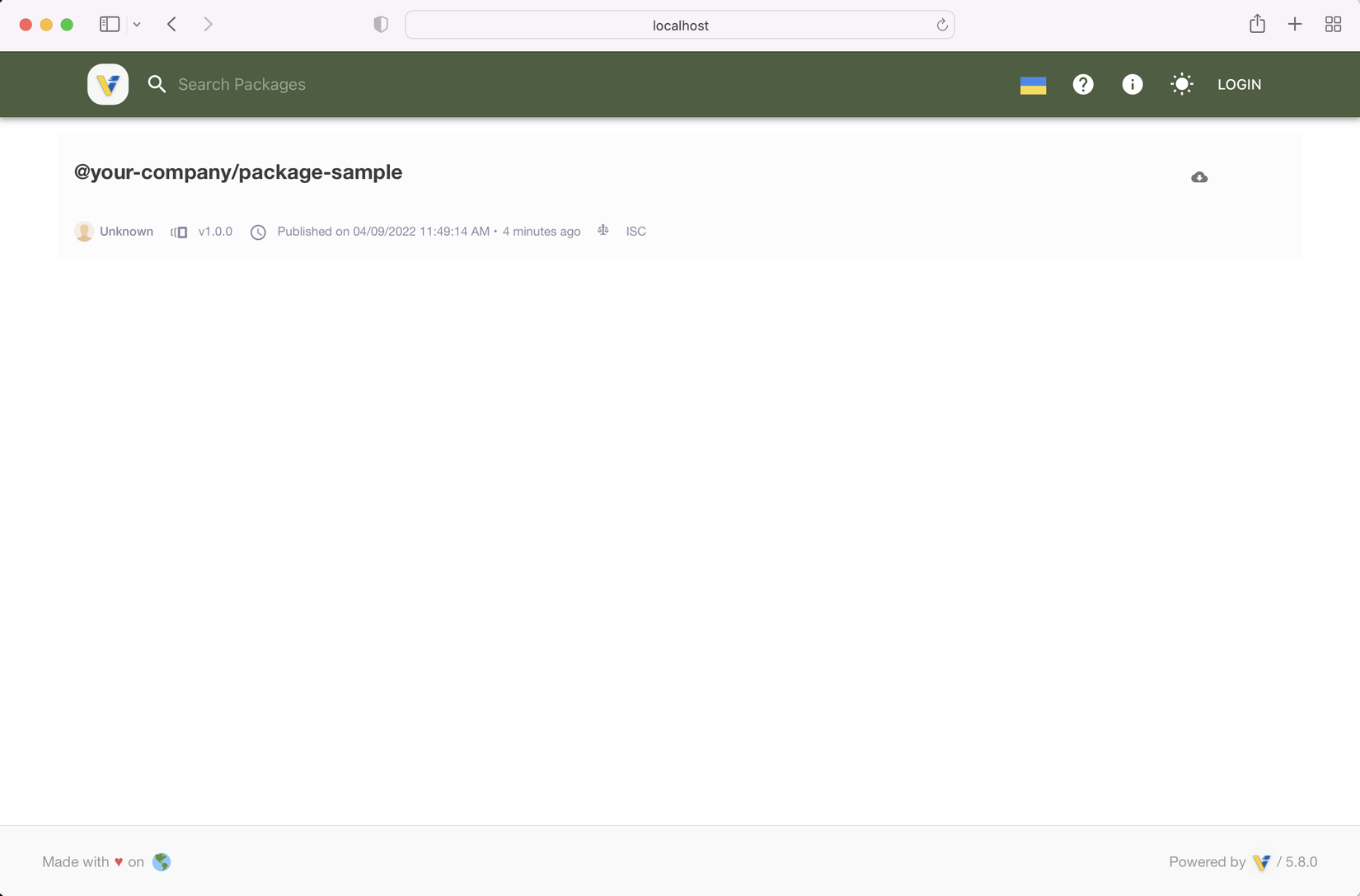1360x896 pixels.
Task: Open the help question mark icon
Action: [x=1083, y=84]
